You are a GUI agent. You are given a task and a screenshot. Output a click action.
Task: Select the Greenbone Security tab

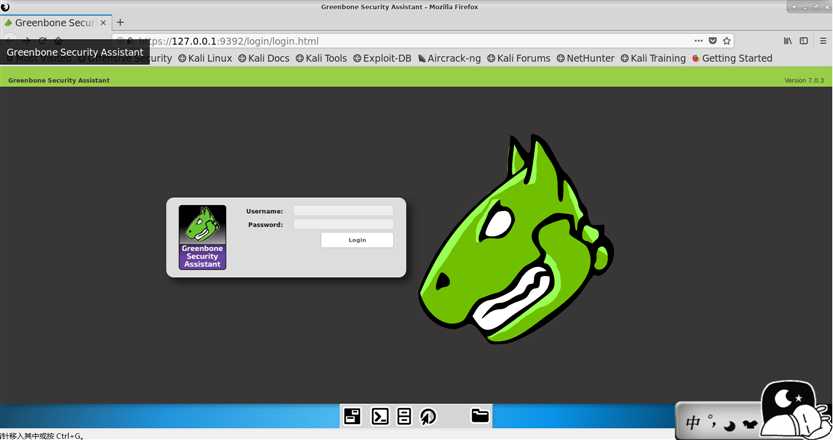click(53, 23)
